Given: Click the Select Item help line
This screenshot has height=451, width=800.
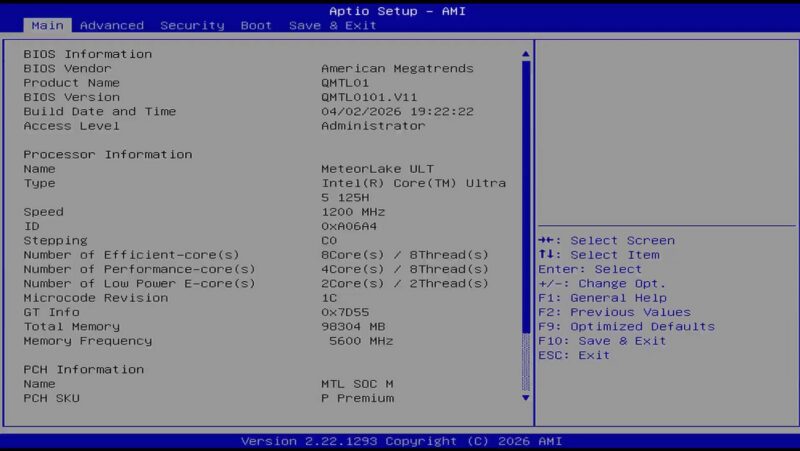Looking at the screenshot, I should (x=598, y=255).
